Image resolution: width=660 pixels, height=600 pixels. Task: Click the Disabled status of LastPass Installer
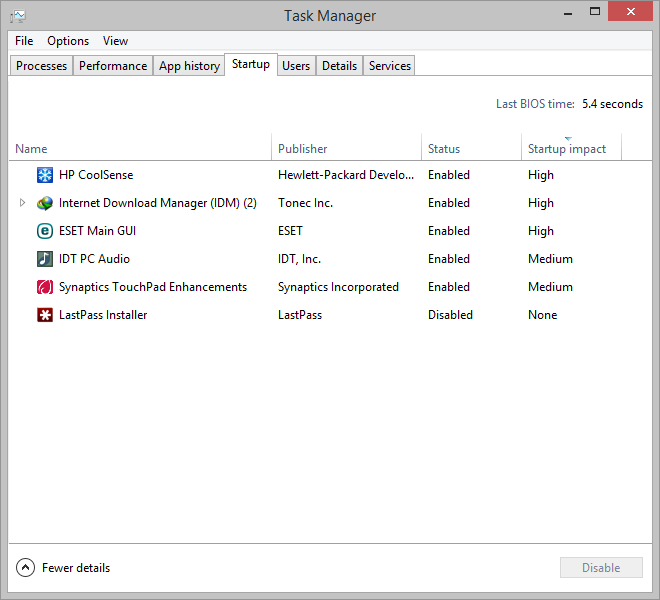click(450, 315)
